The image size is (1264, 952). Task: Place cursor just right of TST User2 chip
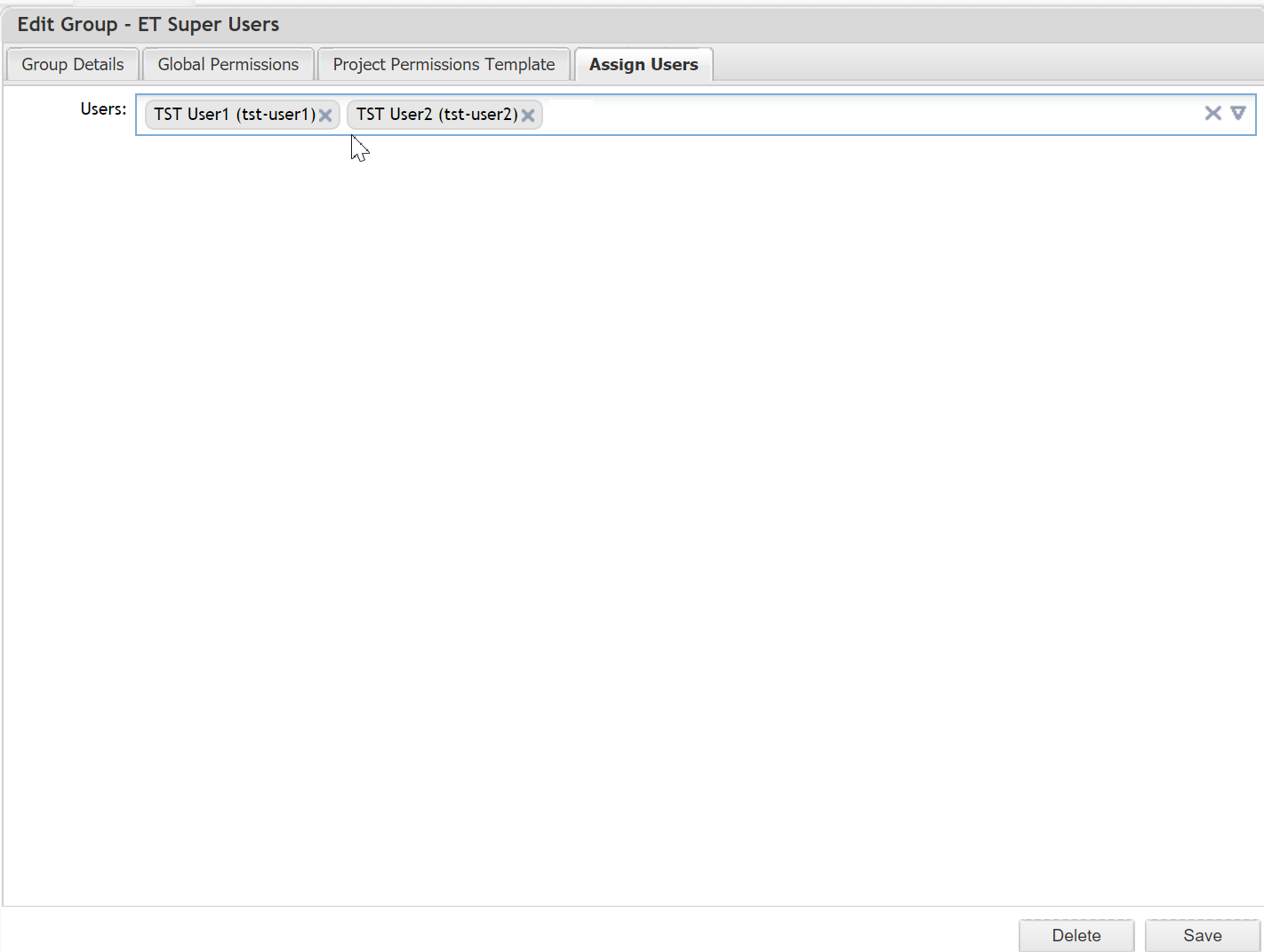(560, 115)
